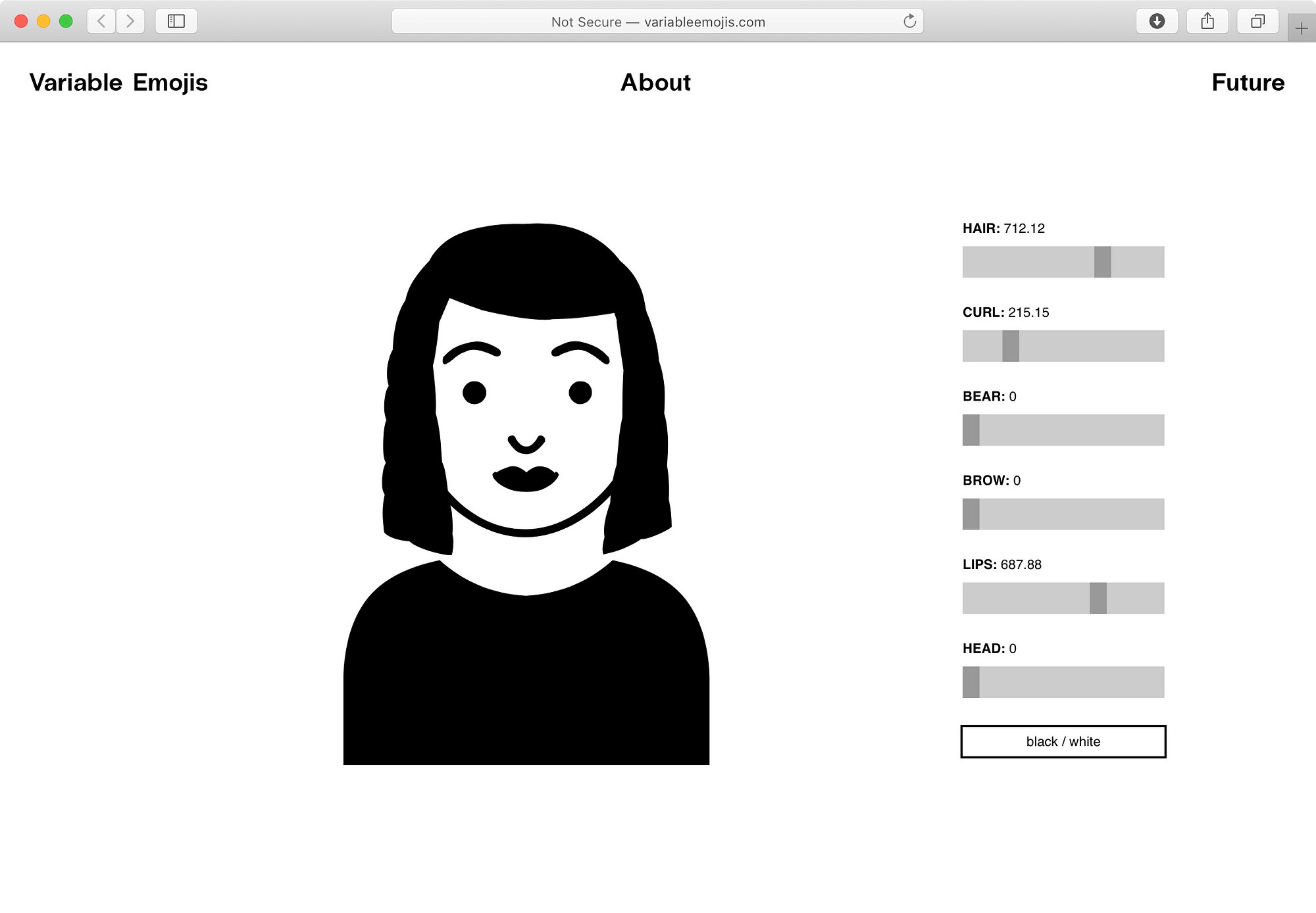Viewport: 1316px width, 913px height.
Task: Click the HAIR: 712.12 label
Action: point(1003,228)
